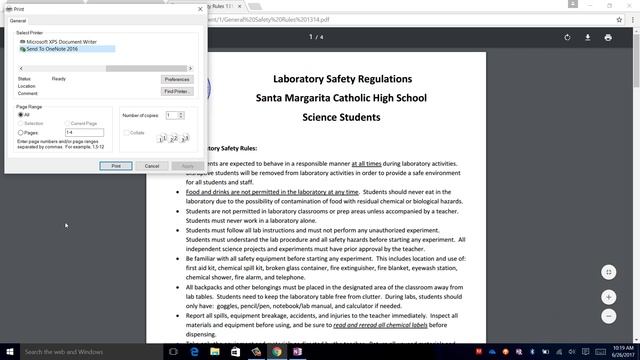
Task: Open the Windows Start menu
Action: coord(10,352)
